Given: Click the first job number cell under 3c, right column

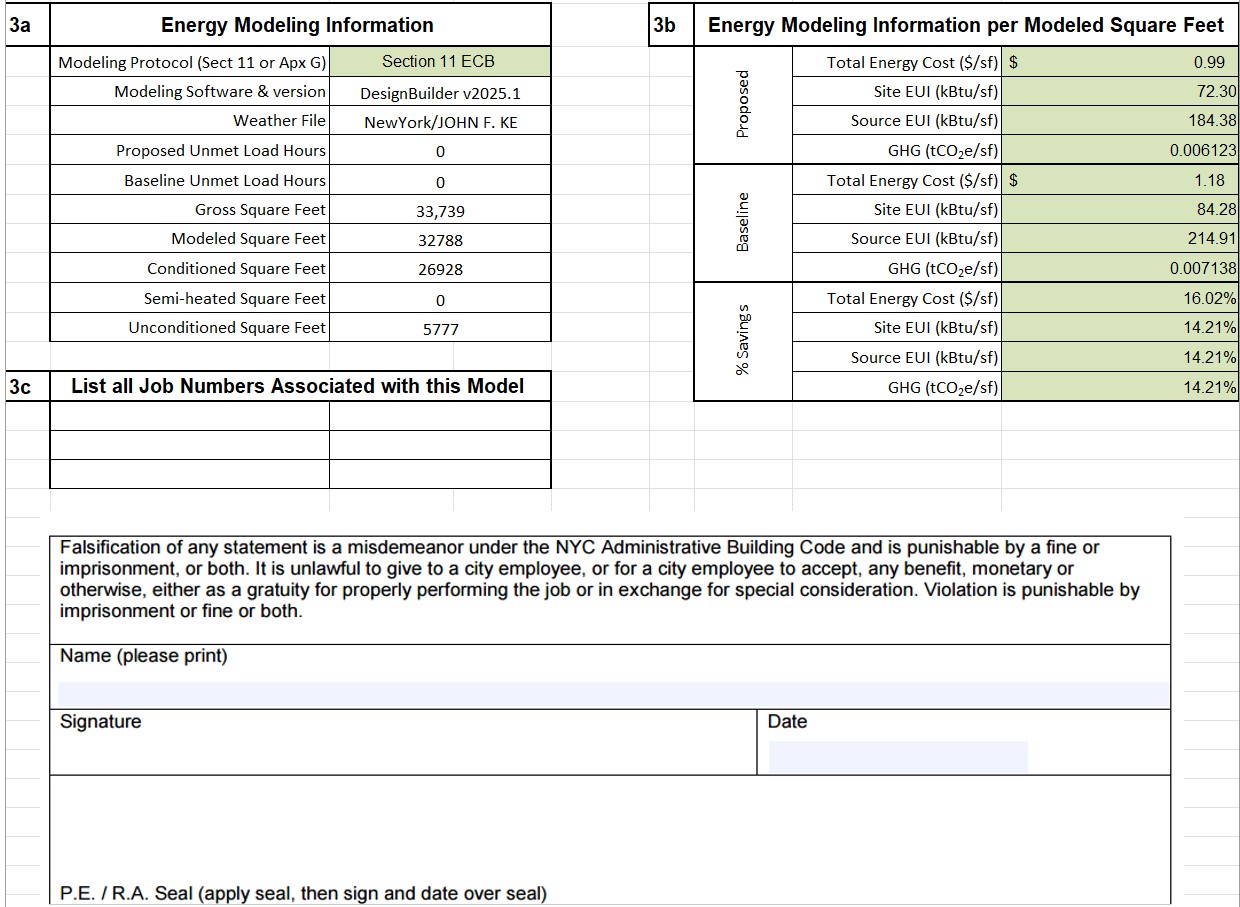Looking at the screenshot, I should click(440, 416).
